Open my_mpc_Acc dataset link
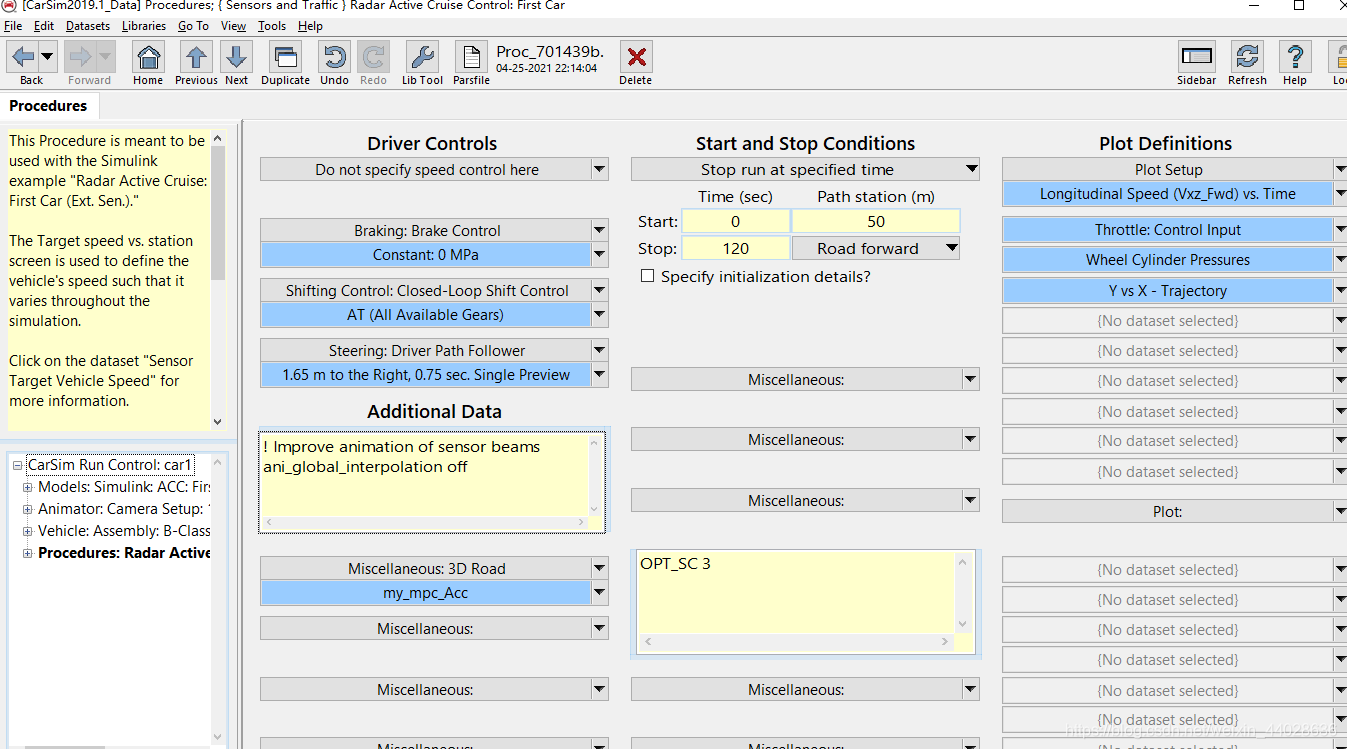 click(426, 593)
